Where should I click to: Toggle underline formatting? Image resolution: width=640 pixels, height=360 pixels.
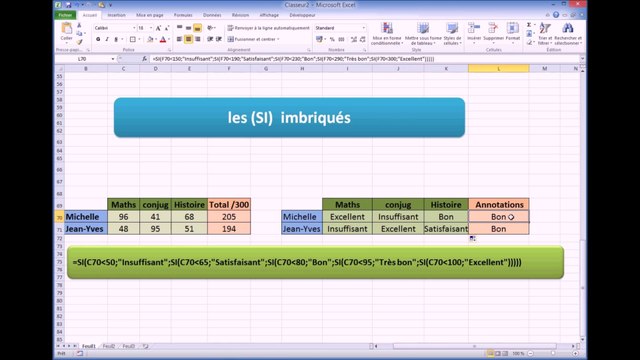click(x=116, y=39)
